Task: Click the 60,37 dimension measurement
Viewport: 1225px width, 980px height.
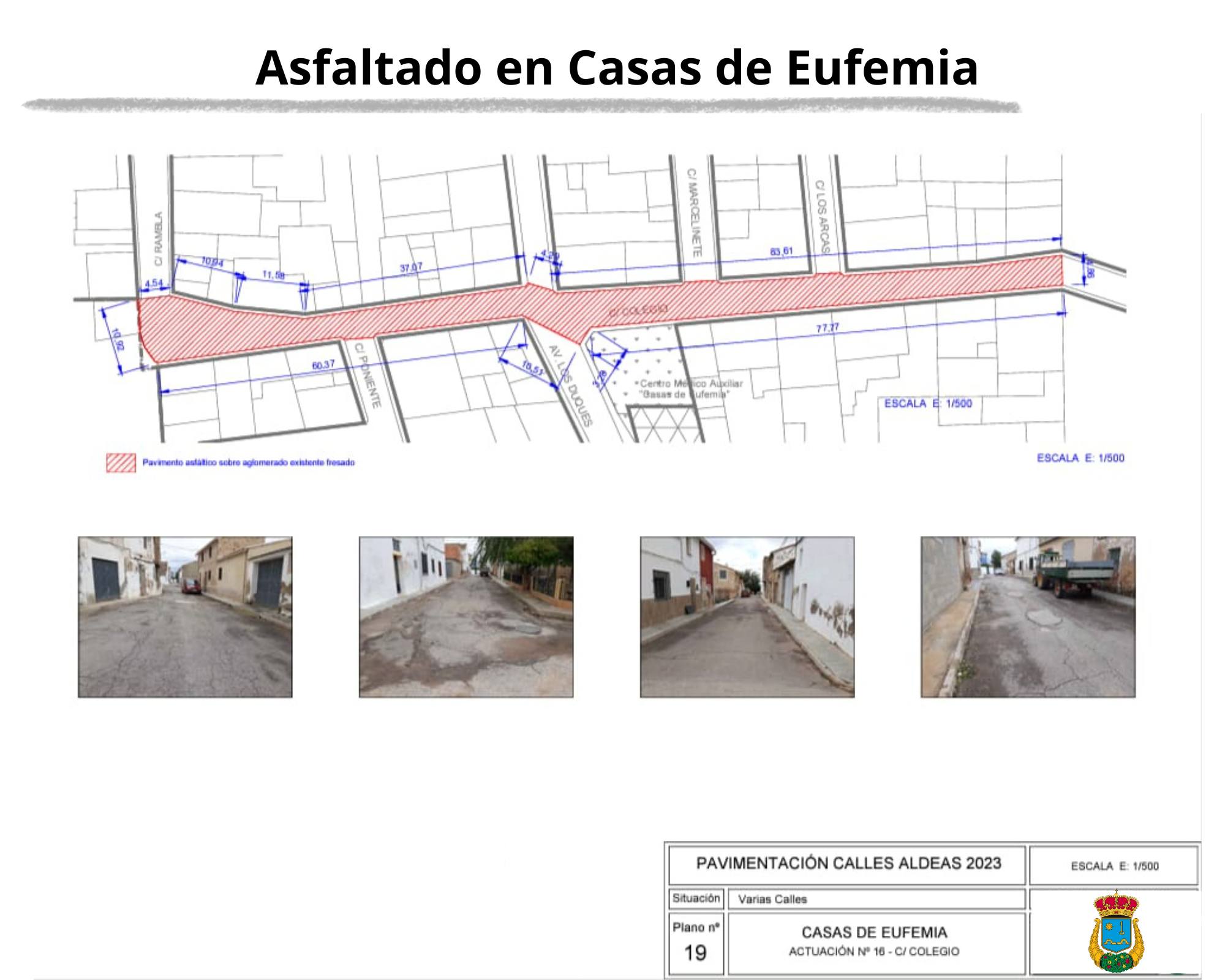Action: coord(323,365)
